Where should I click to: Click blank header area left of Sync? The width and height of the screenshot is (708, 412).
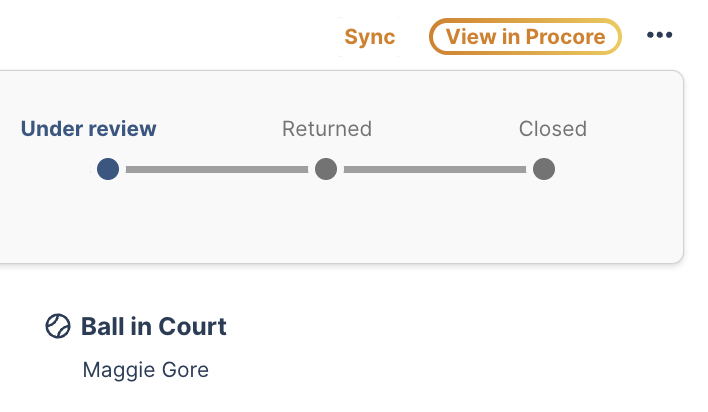(x=167, y=36)
